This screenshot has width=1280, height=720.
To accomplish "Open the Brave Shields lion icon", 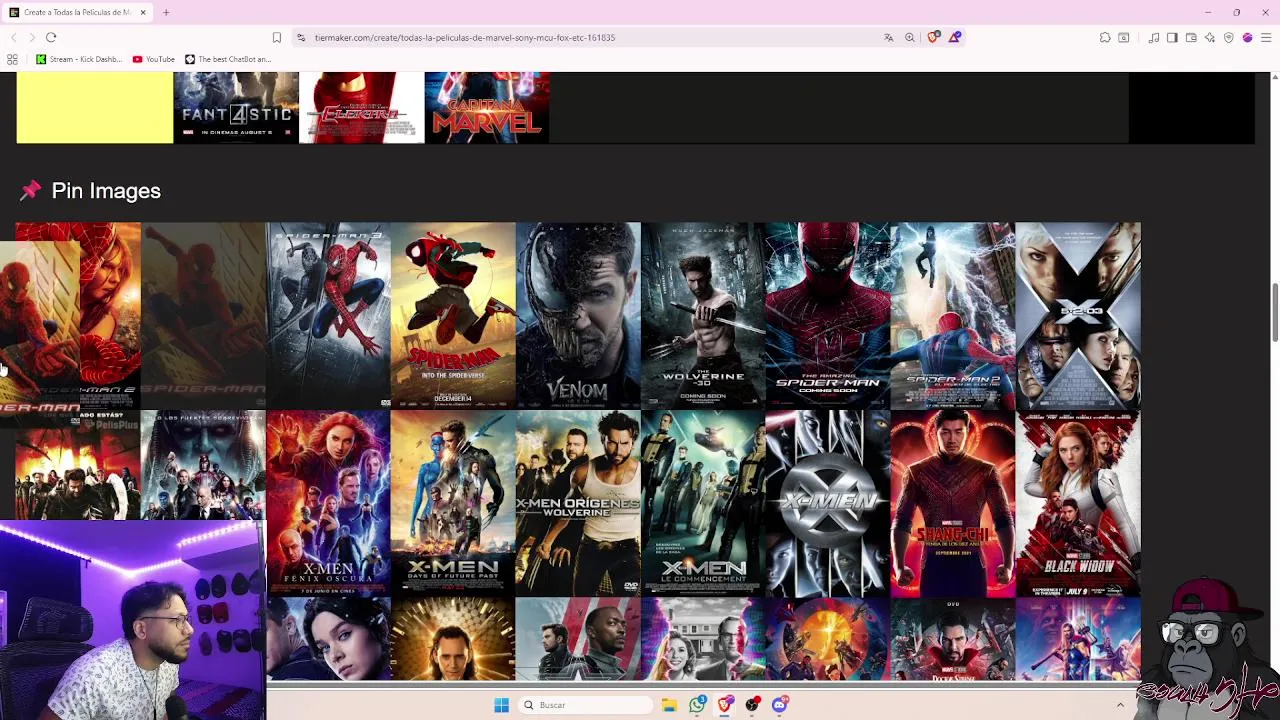I will click(933, 37).
